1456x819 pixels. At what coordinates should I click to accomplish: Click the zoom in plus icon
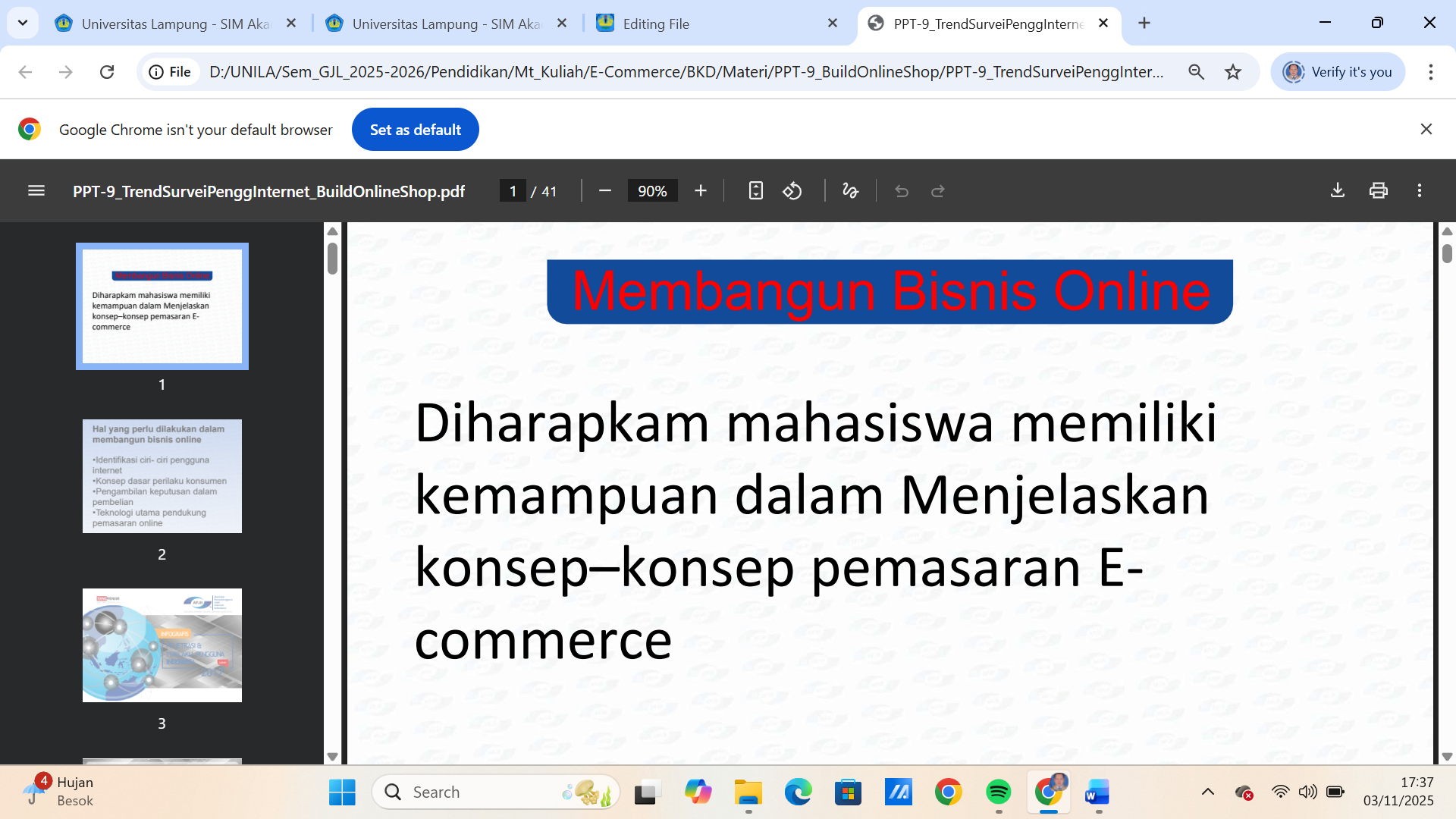click(x=701, y=191)
